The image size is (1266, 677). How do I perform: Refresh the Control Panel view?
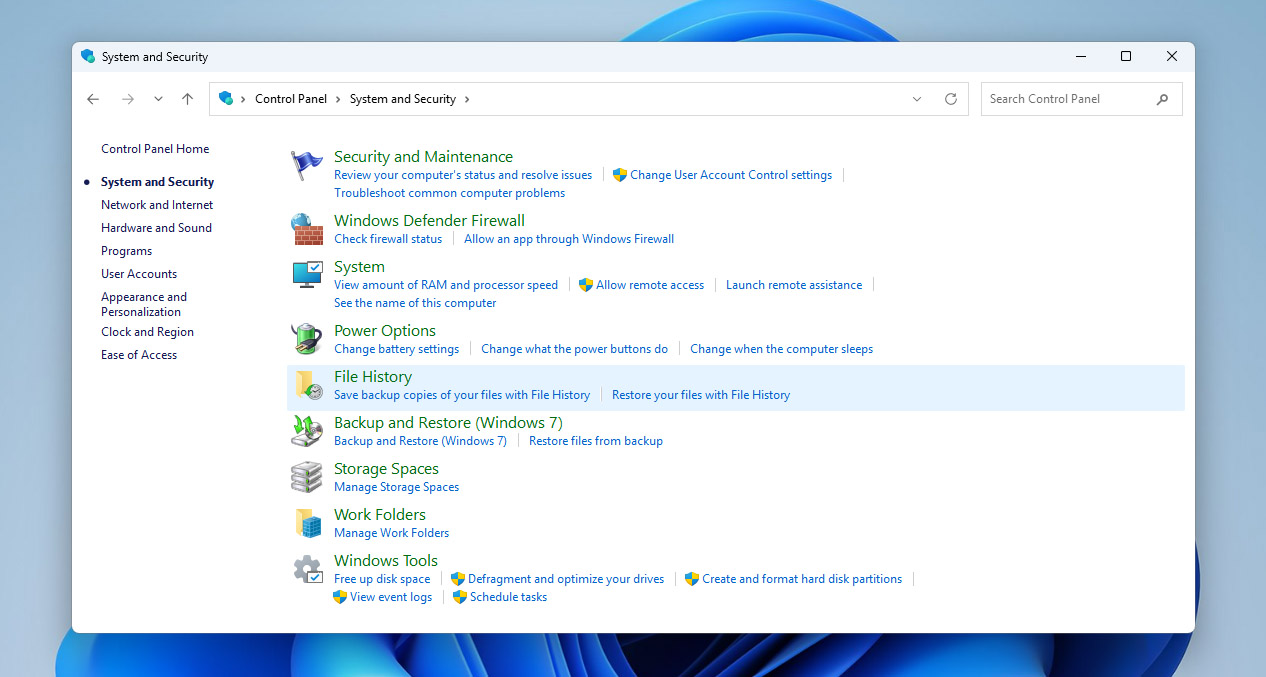pos(951,99)
